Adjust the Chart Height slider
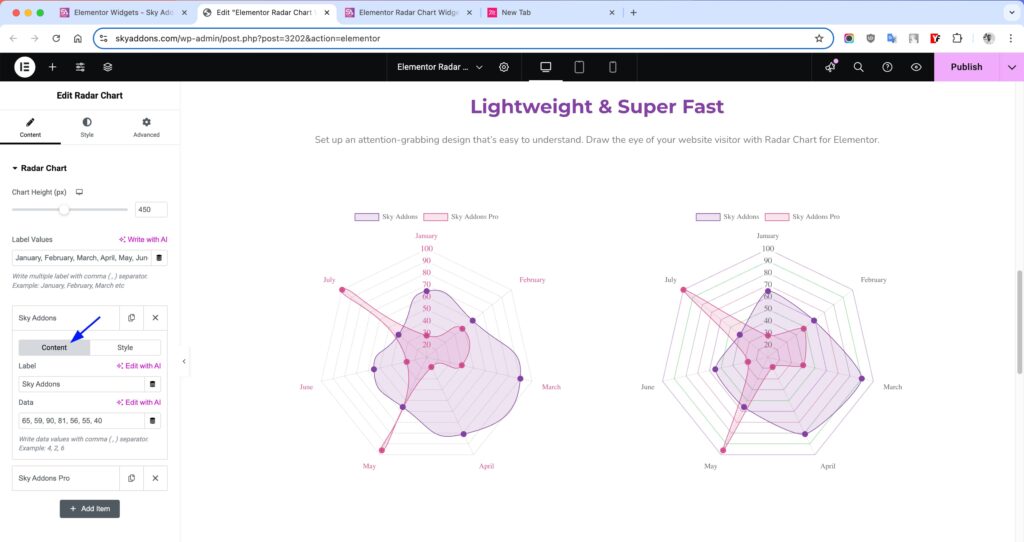 pyautogui.click(x=63, y=210)
